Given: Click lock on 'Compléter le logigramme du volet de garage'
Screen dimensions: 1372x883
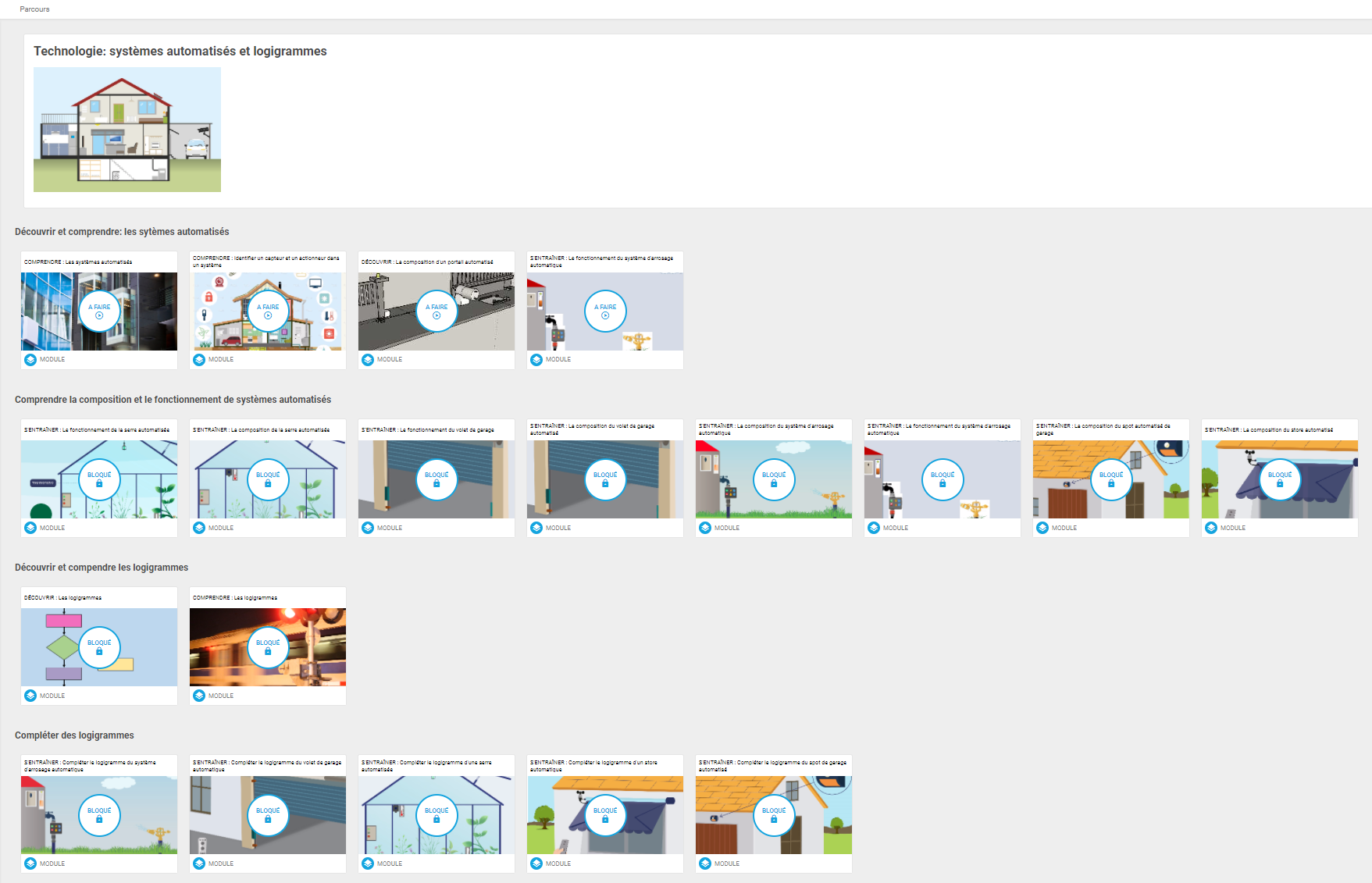Looking at the screenshot, I should click(268, 820).
